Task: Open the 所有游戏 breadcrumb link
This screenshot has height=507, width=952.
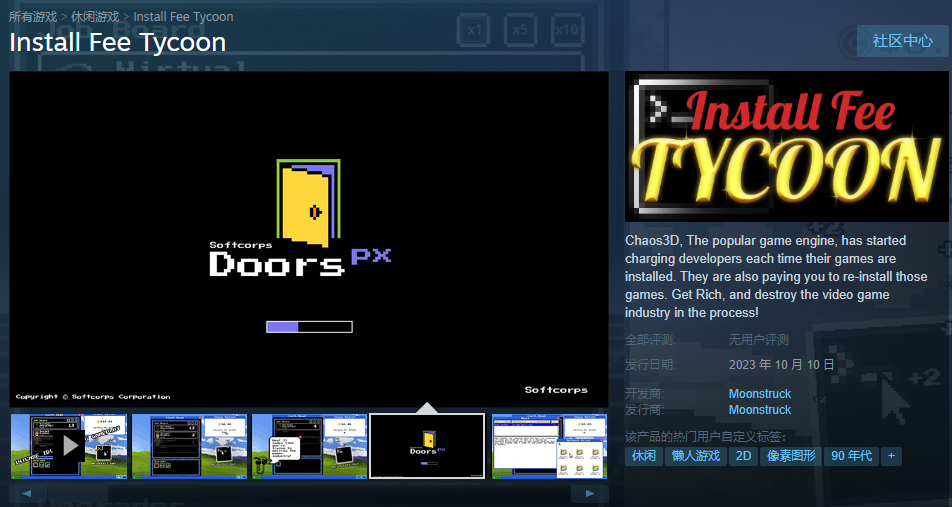Action: (33, 16)
